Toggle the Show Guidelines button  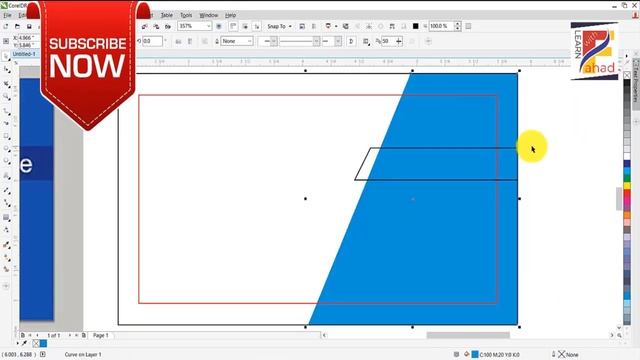click(256, 26)
